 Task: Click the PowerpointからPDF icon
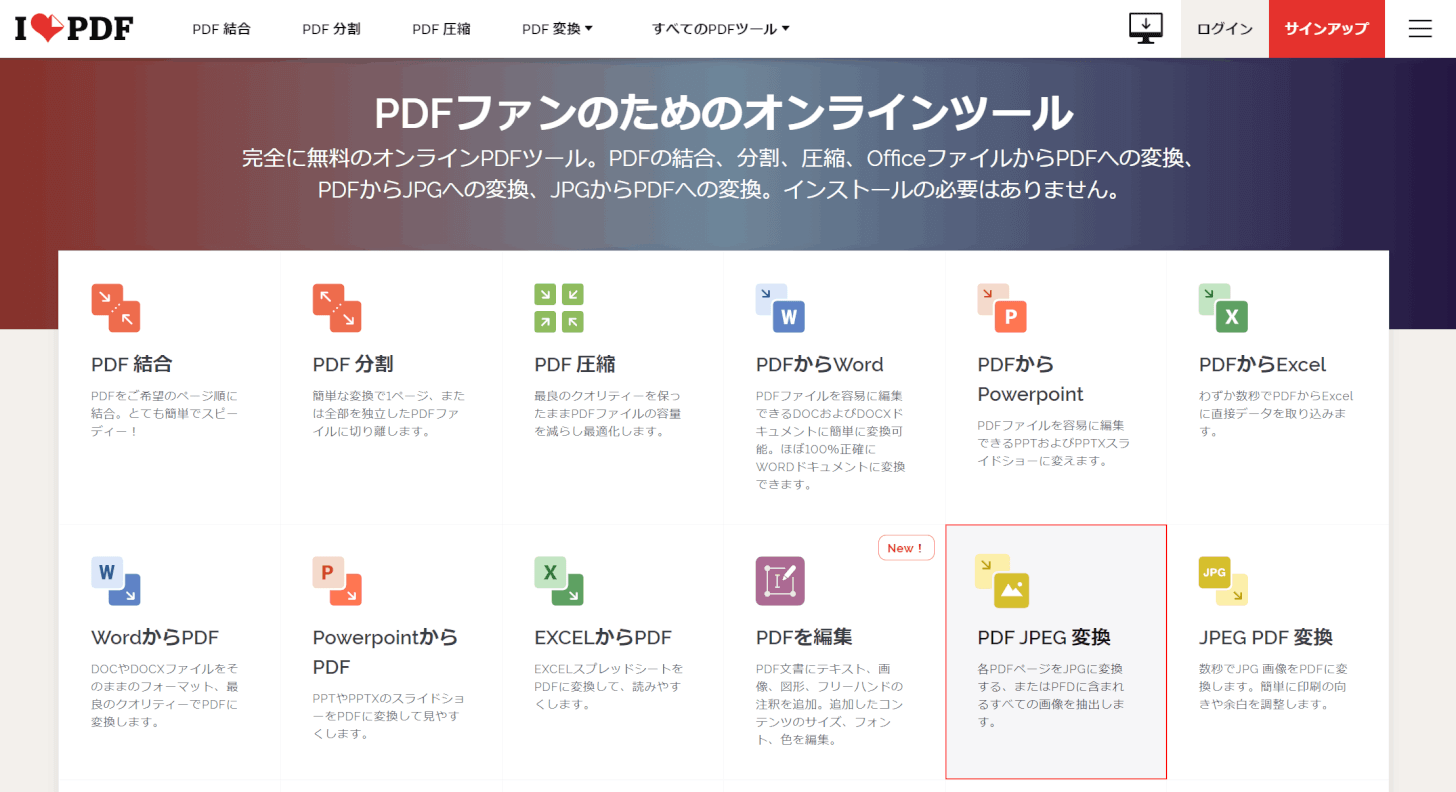click(x=337, y=581)
